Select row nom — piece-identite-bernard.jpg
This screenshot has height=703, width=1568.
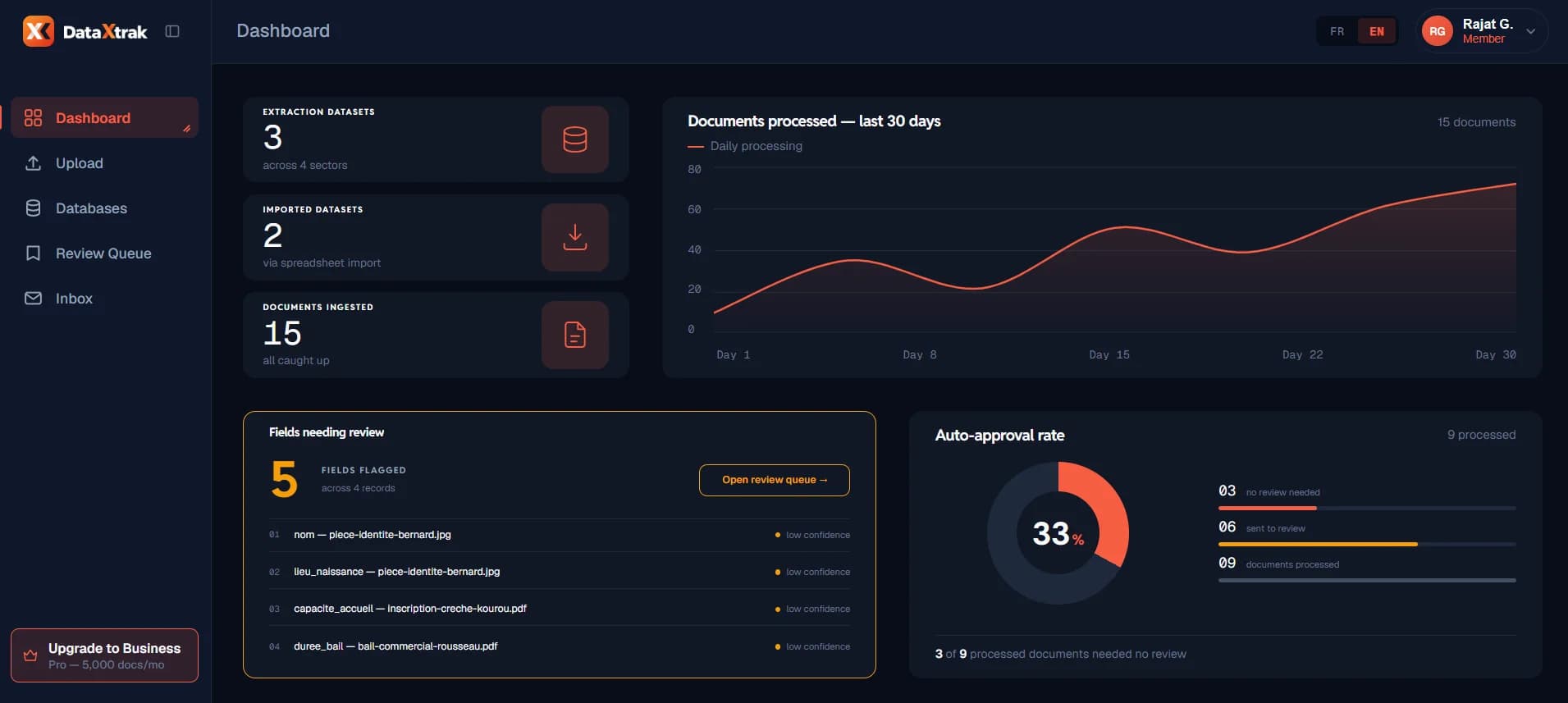[x=559, y=535]
